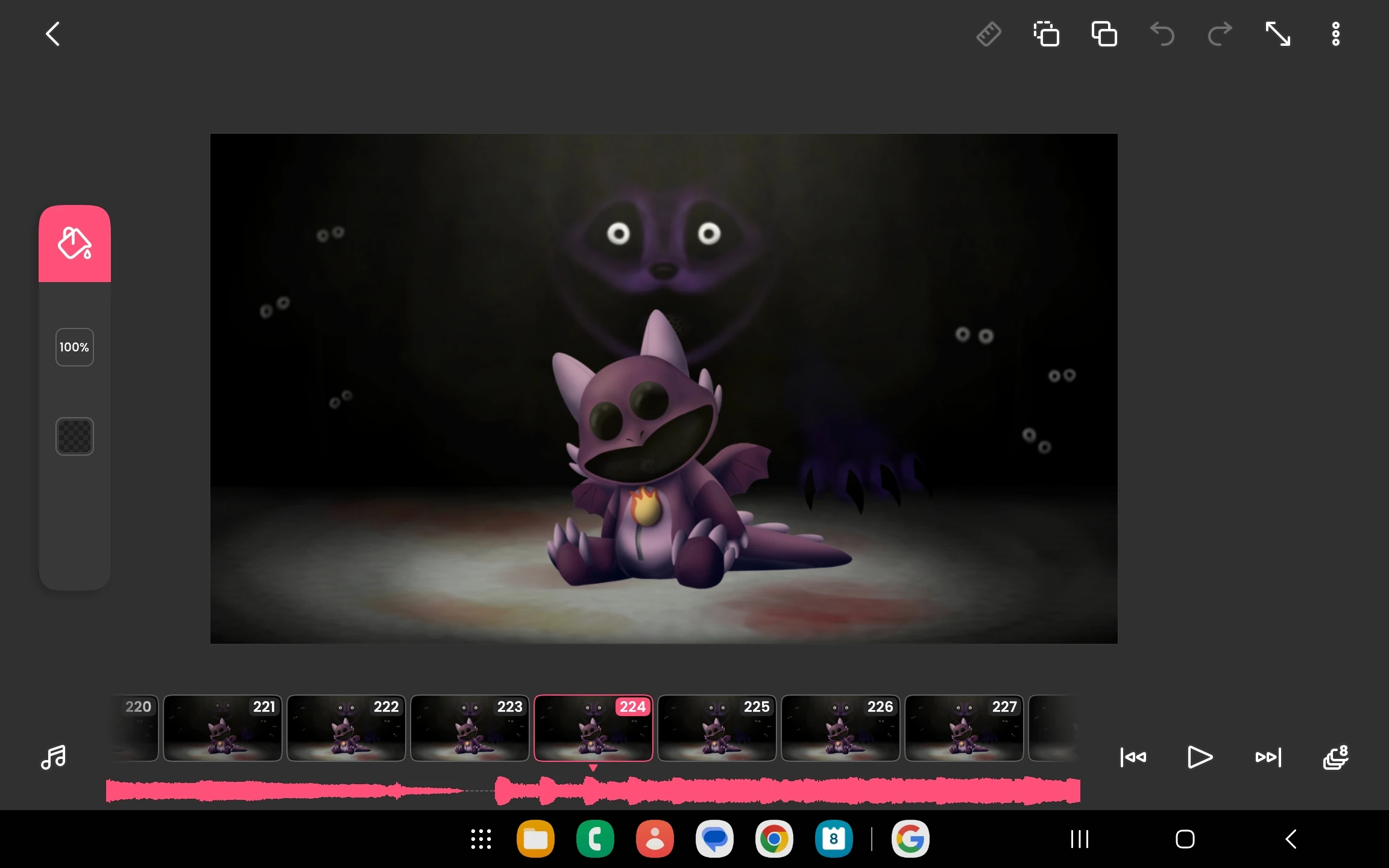
Task: Open the layers panel showing 8
Action: 1335,757
